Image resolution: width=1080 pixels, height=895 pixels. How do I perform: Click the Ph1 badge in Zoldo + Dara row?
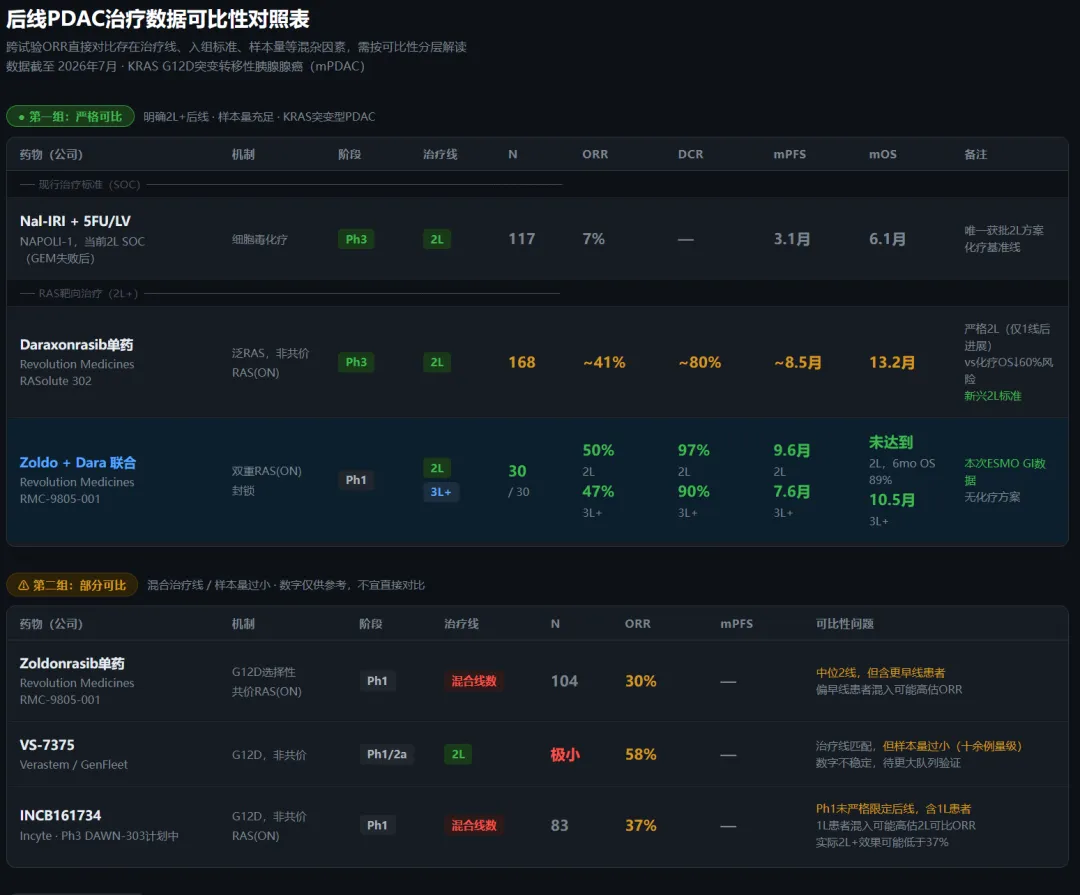(356, 480)
